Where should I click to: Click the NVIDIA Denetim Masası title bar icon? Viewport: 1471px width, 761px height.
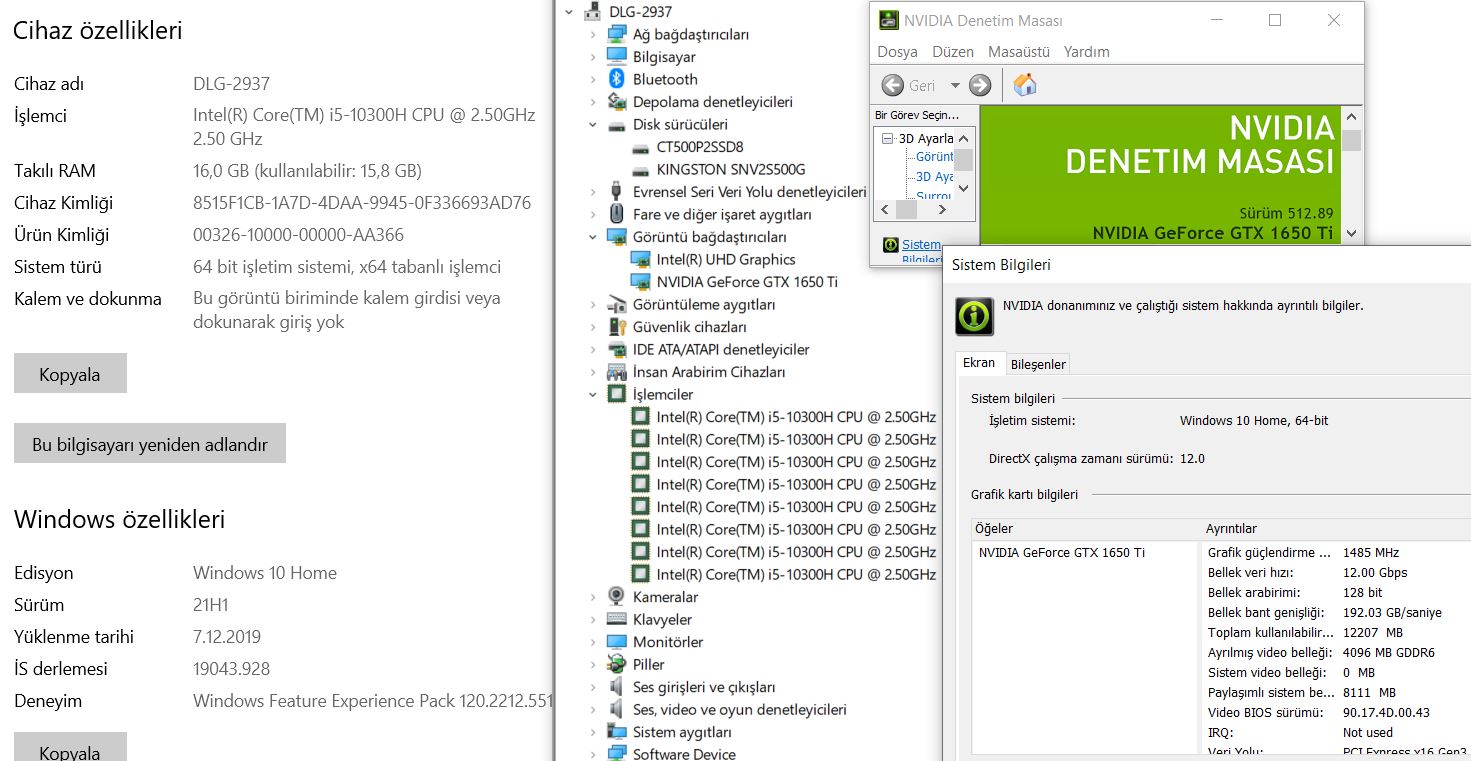[888, 20]
